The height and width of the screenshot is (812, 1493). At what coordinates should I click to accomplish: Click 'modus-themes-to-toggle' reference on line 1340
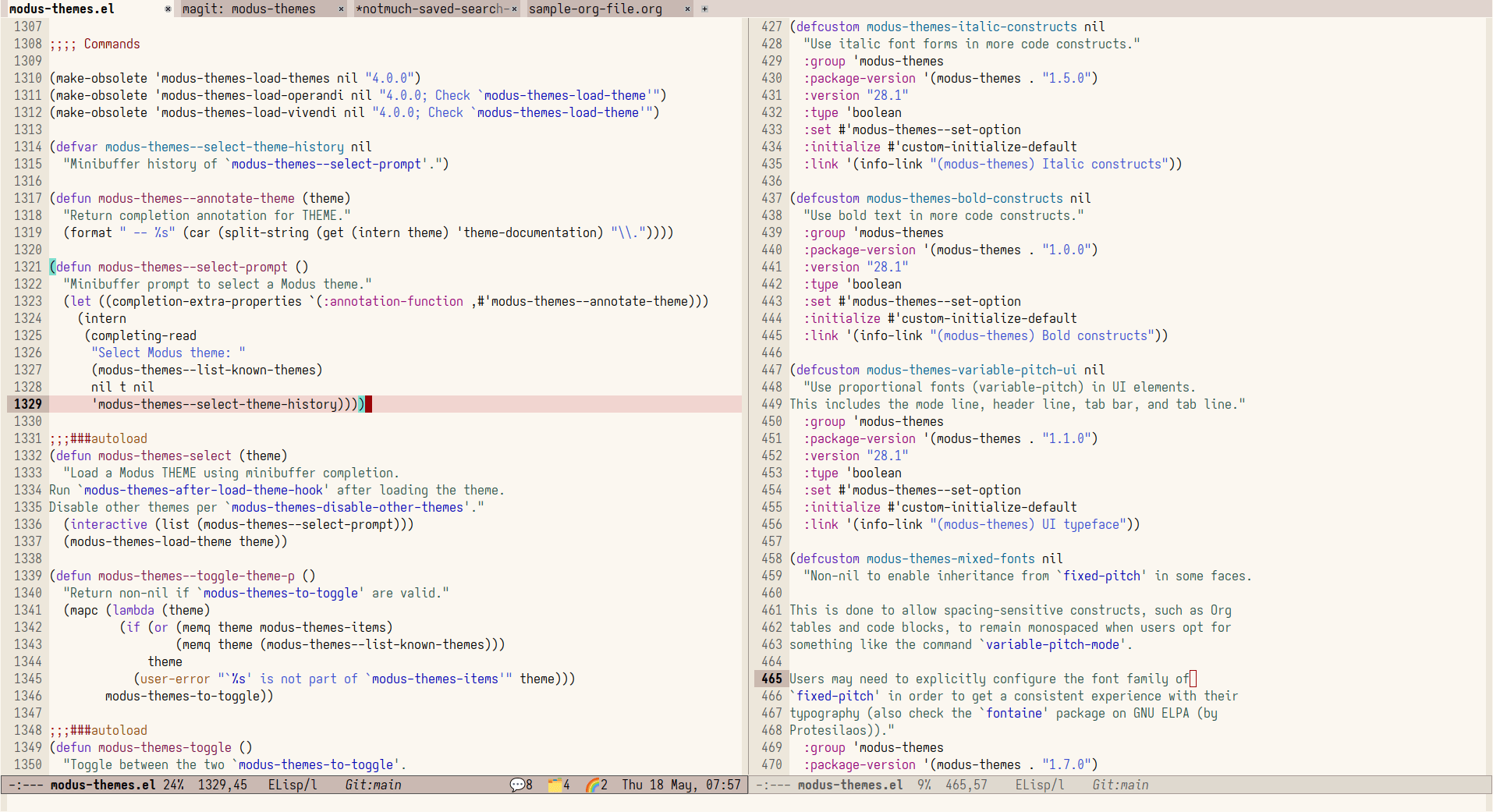tap(281, 593)
